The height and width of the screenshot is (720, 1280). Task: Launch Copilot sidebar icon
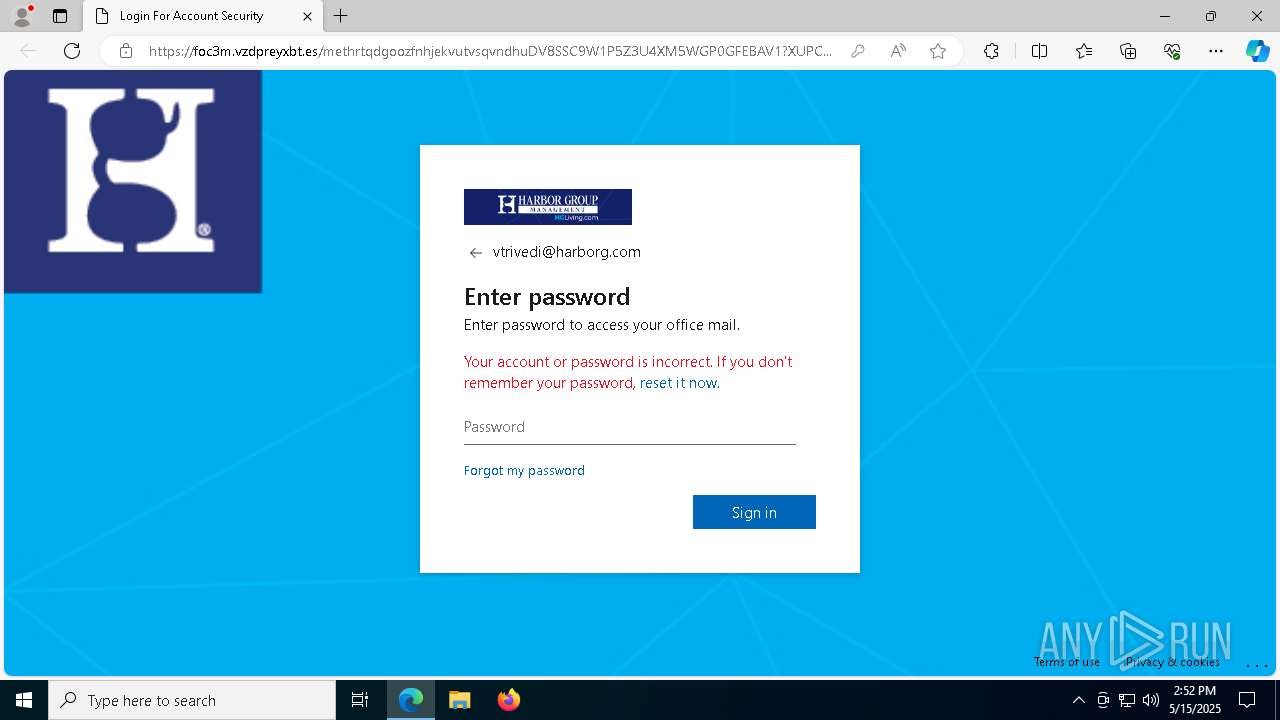[1257, 51]
